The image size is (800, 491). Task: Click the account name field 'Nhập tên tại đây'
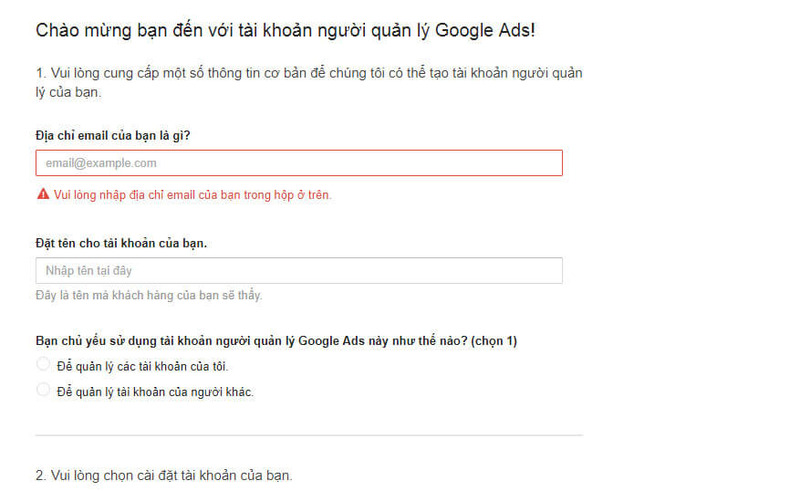299,271
